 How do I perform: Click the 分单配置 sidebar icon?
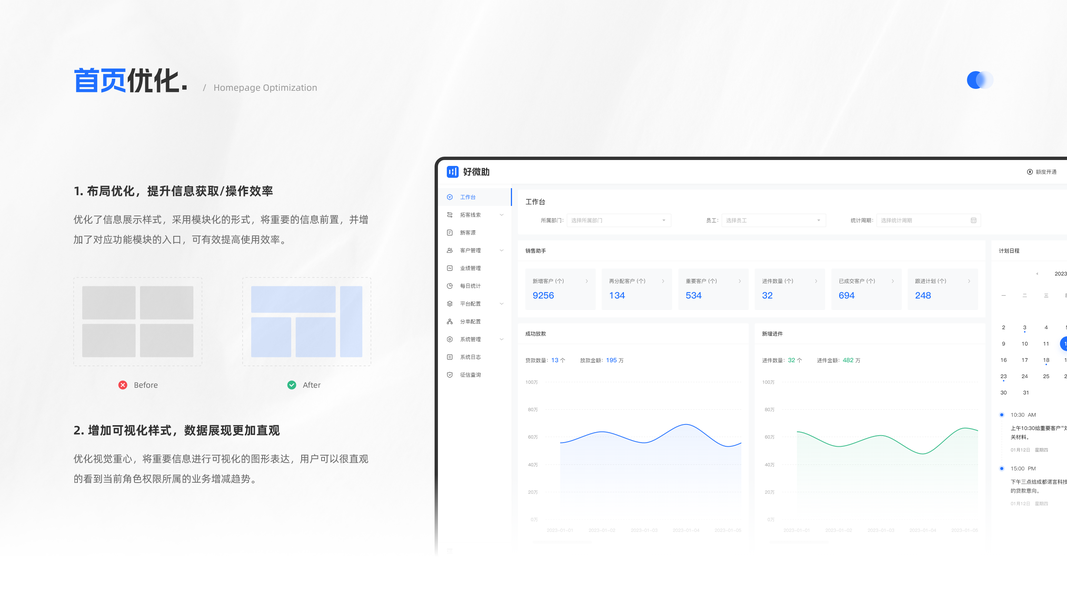[450, 322]
